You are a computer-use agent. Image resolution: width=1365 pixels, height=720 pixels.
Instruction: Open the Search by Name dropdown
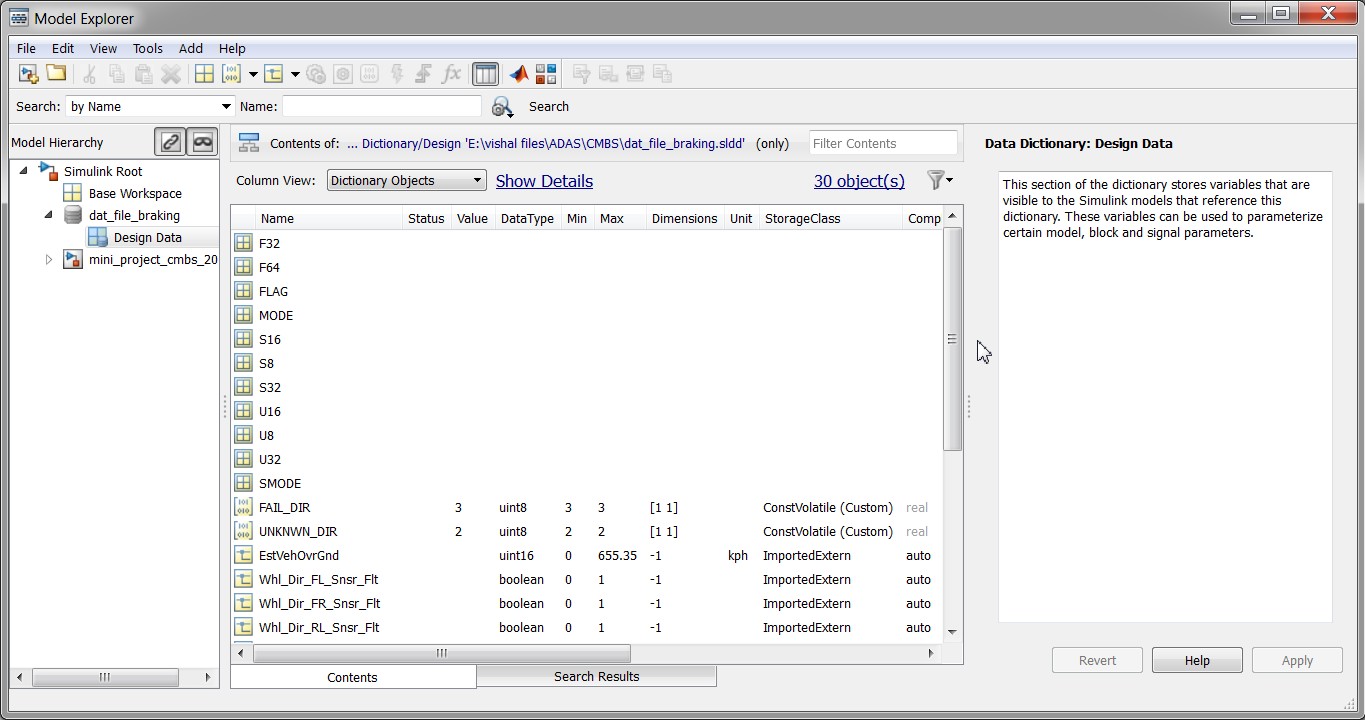[150, 106]
